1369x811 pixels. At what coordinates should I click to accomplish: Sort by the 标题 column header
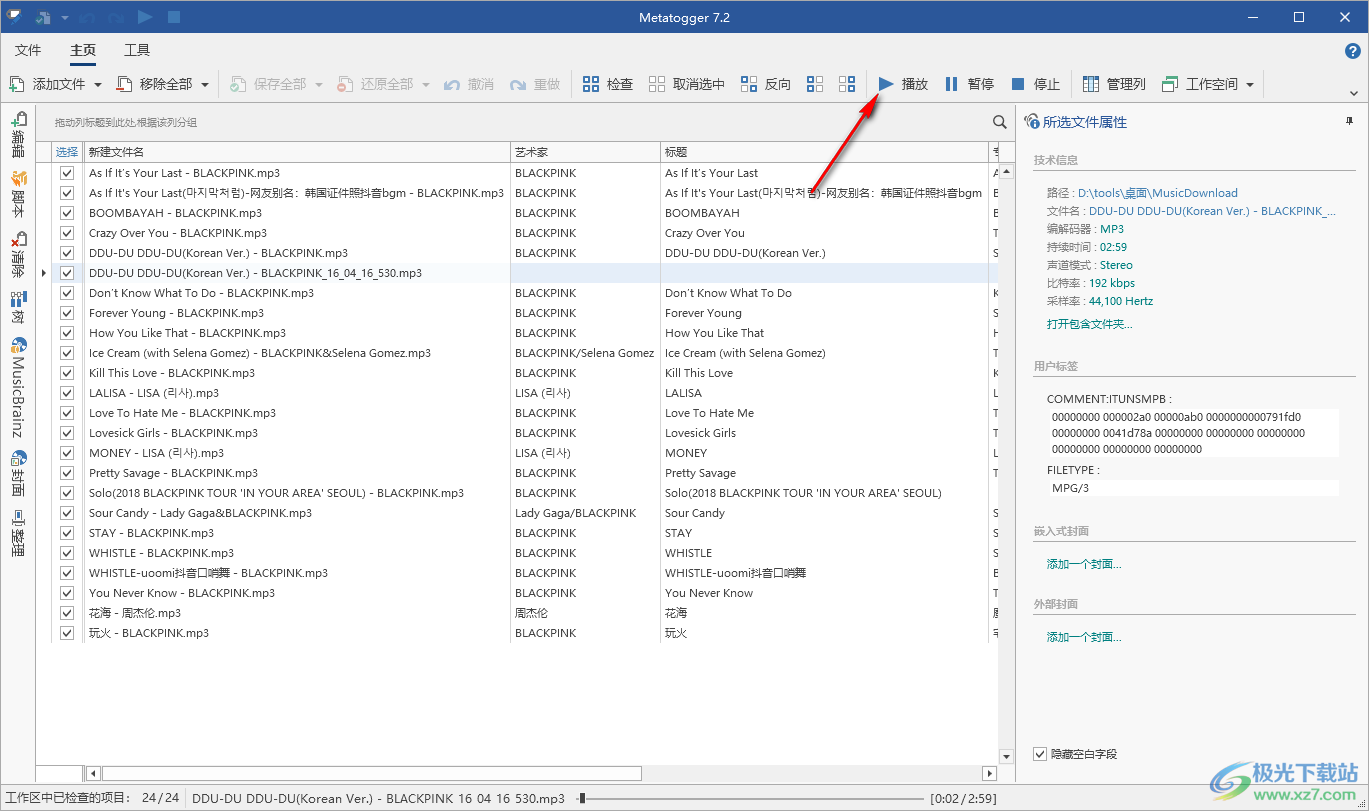(825, 152)
